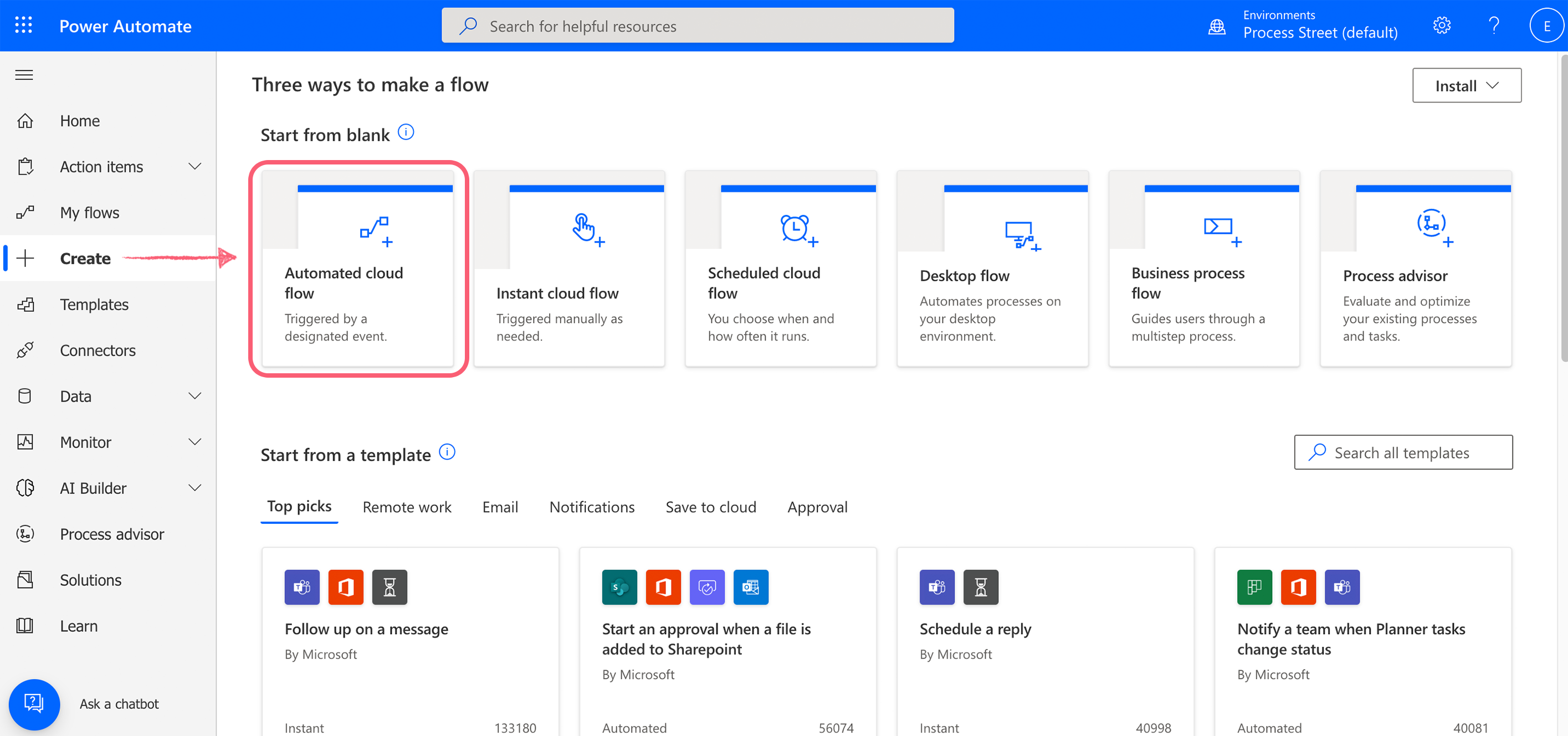The height and width of the screenshot is (736, 1568).
Task: Open the Help question mark
Action: tap(1493, 25)
